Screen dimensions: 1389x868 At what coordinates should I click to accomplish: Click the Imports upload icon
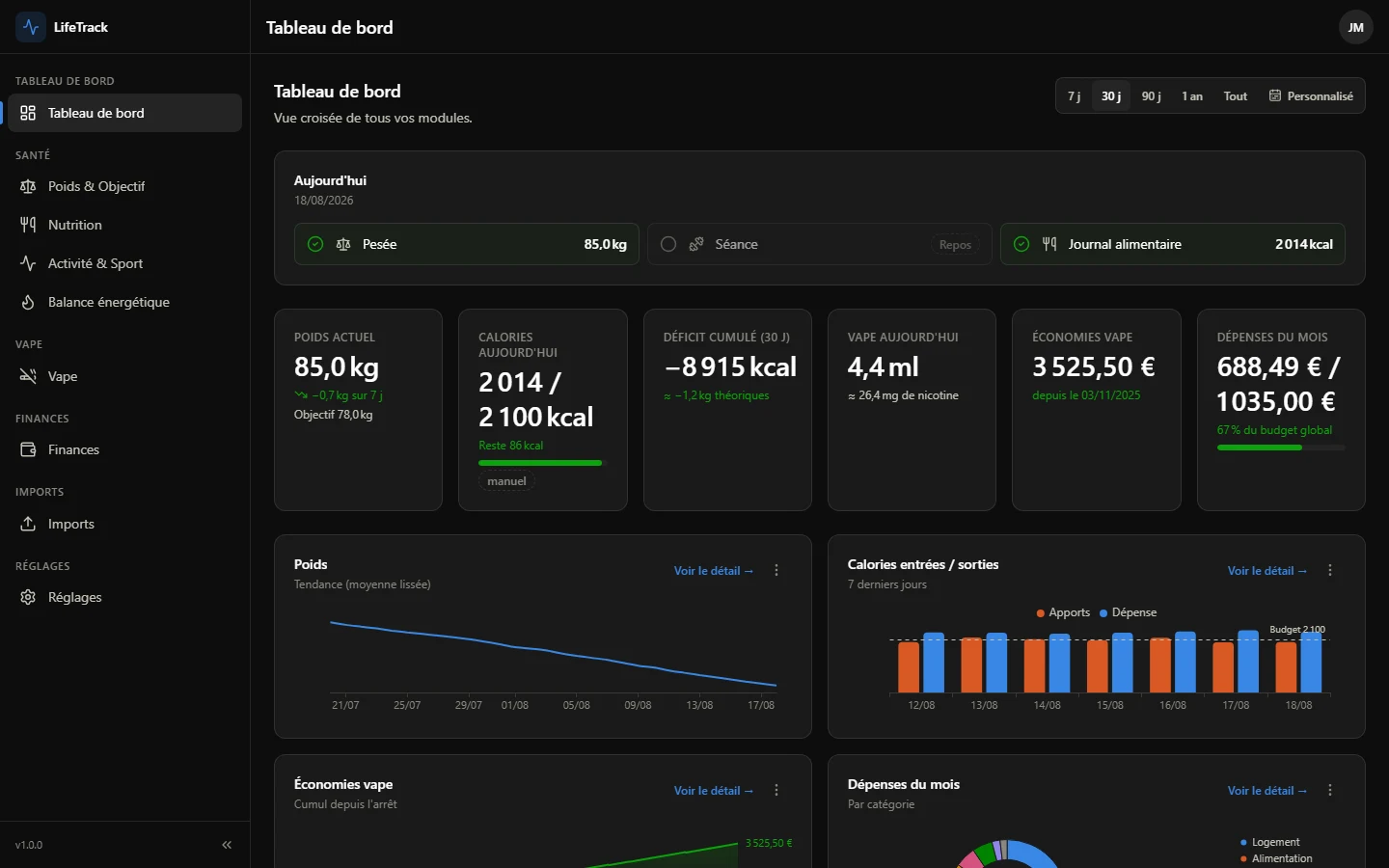(28, 524)
